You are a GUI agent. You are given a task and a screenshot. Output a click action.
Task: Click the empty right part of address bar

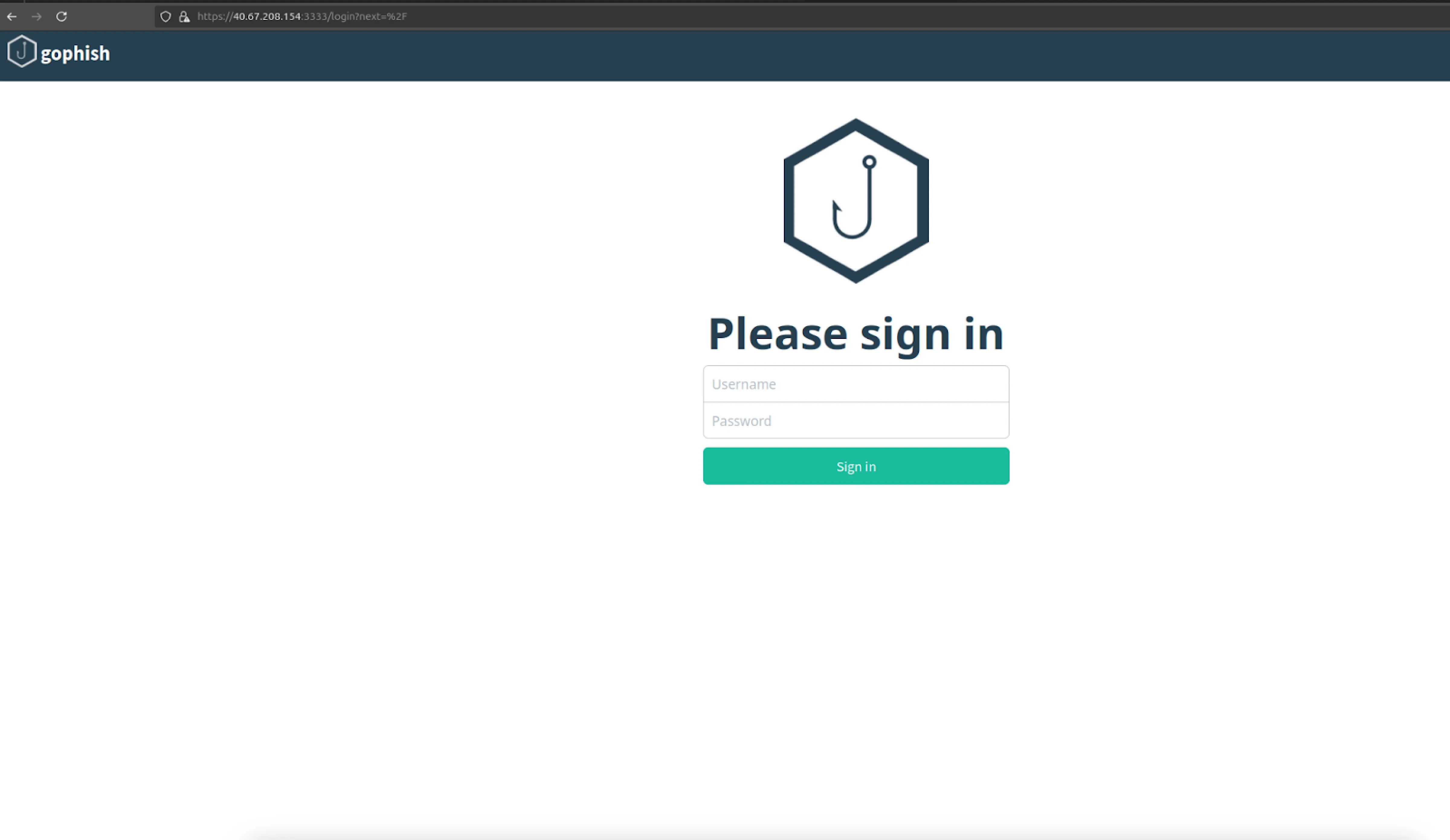921,17
